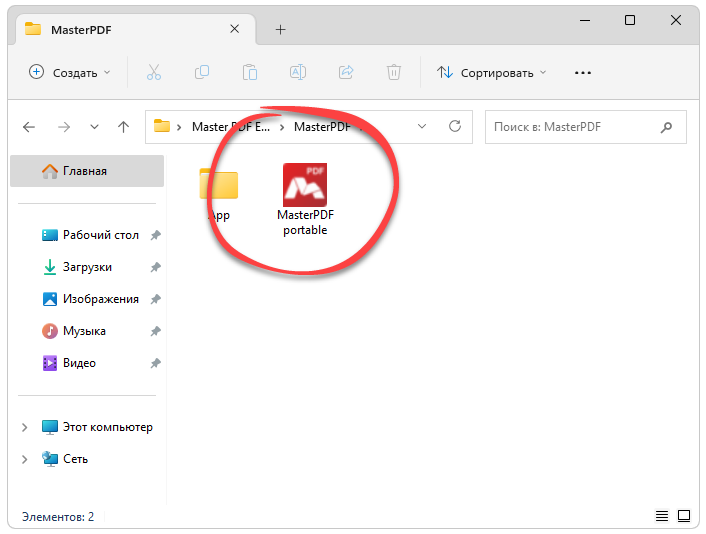Go up one folder level
This screenshot has height=534, width=706.
coord(123,127)
